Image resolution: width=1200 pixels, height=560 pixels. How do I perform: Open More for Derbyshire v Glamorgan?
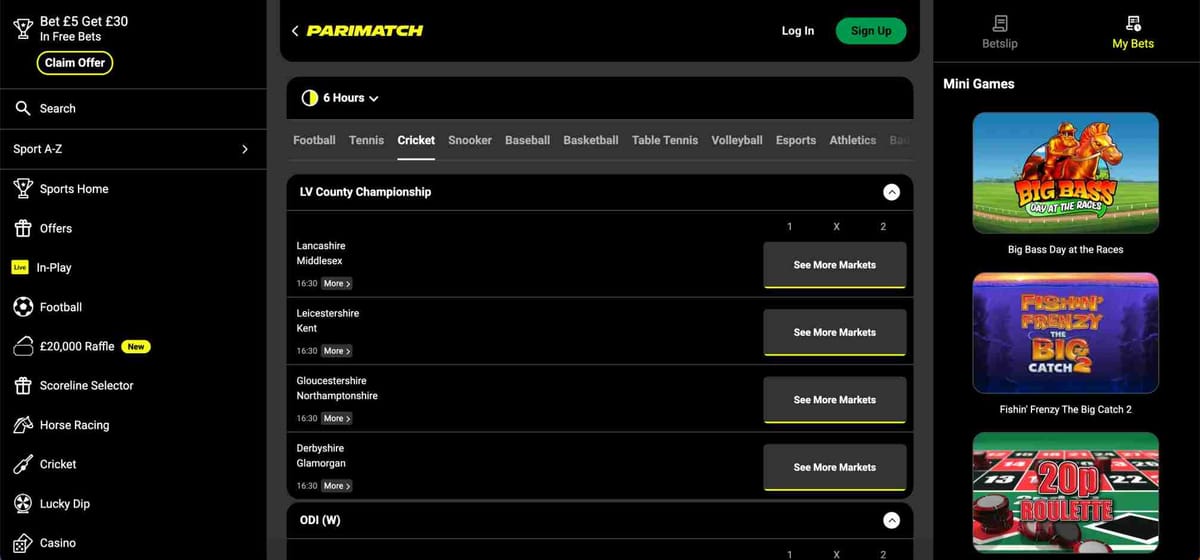click(337, 486)
